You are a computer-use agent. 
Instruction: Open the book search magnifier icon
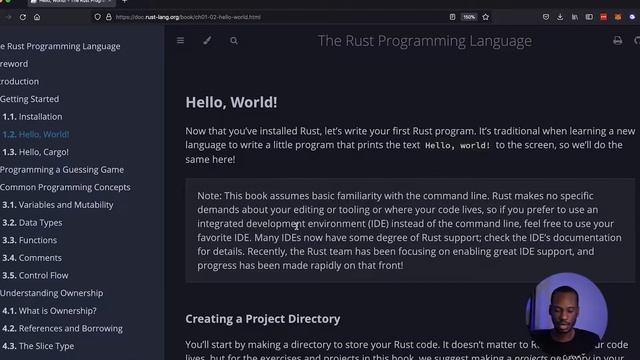(x=234, y=40)
